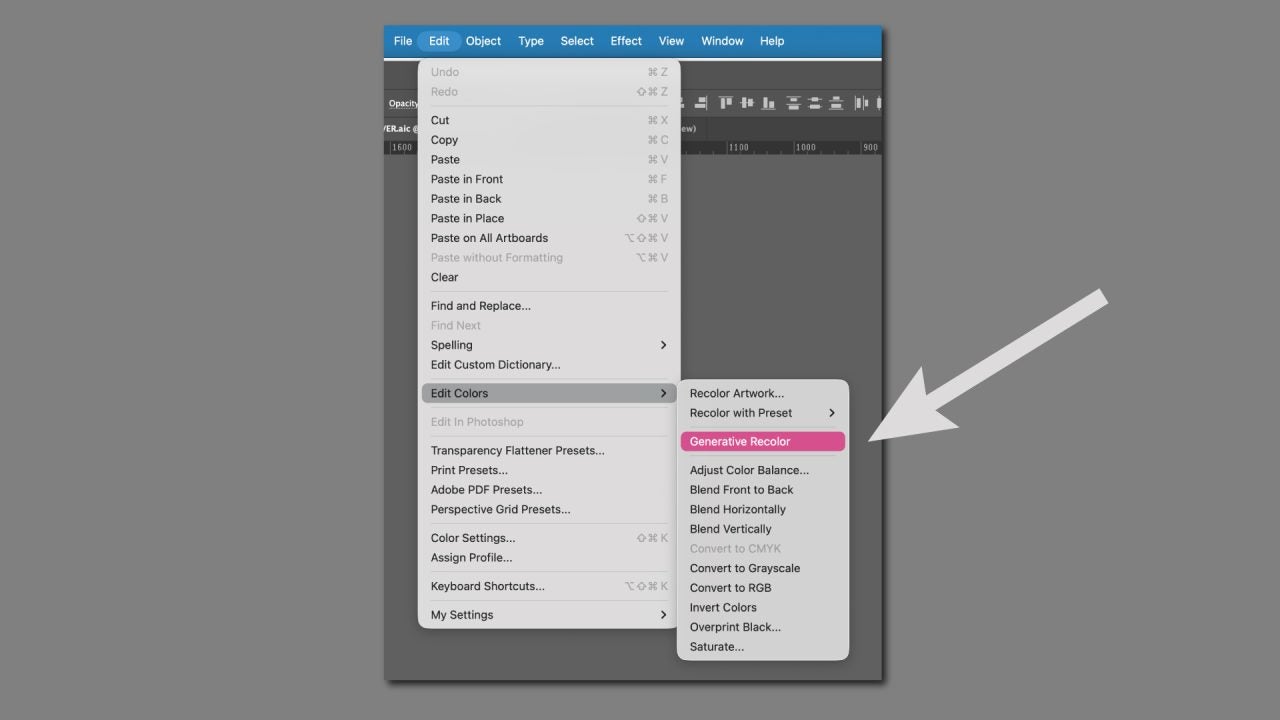Open the File menu

403,41
